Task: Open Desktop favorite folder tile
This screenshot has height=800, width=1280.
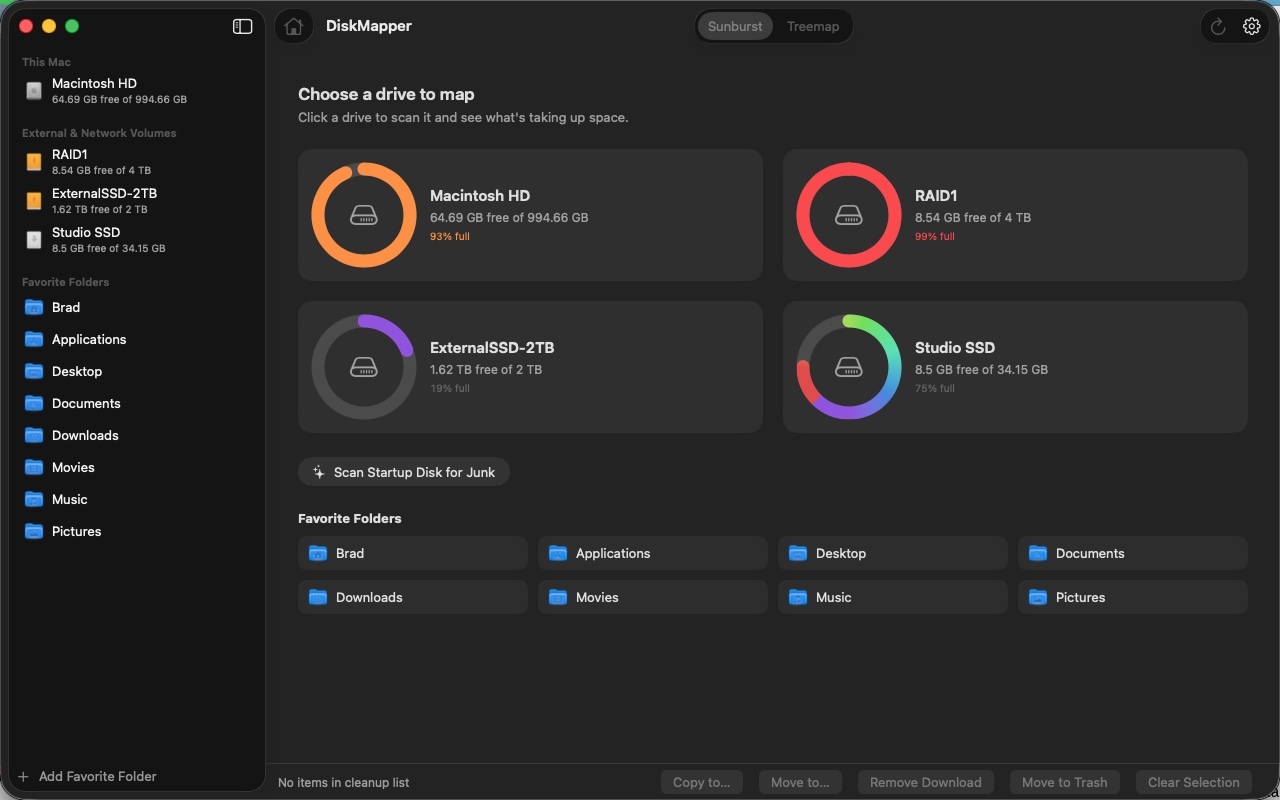Action: pyautogui.click(x=893, y=553)
